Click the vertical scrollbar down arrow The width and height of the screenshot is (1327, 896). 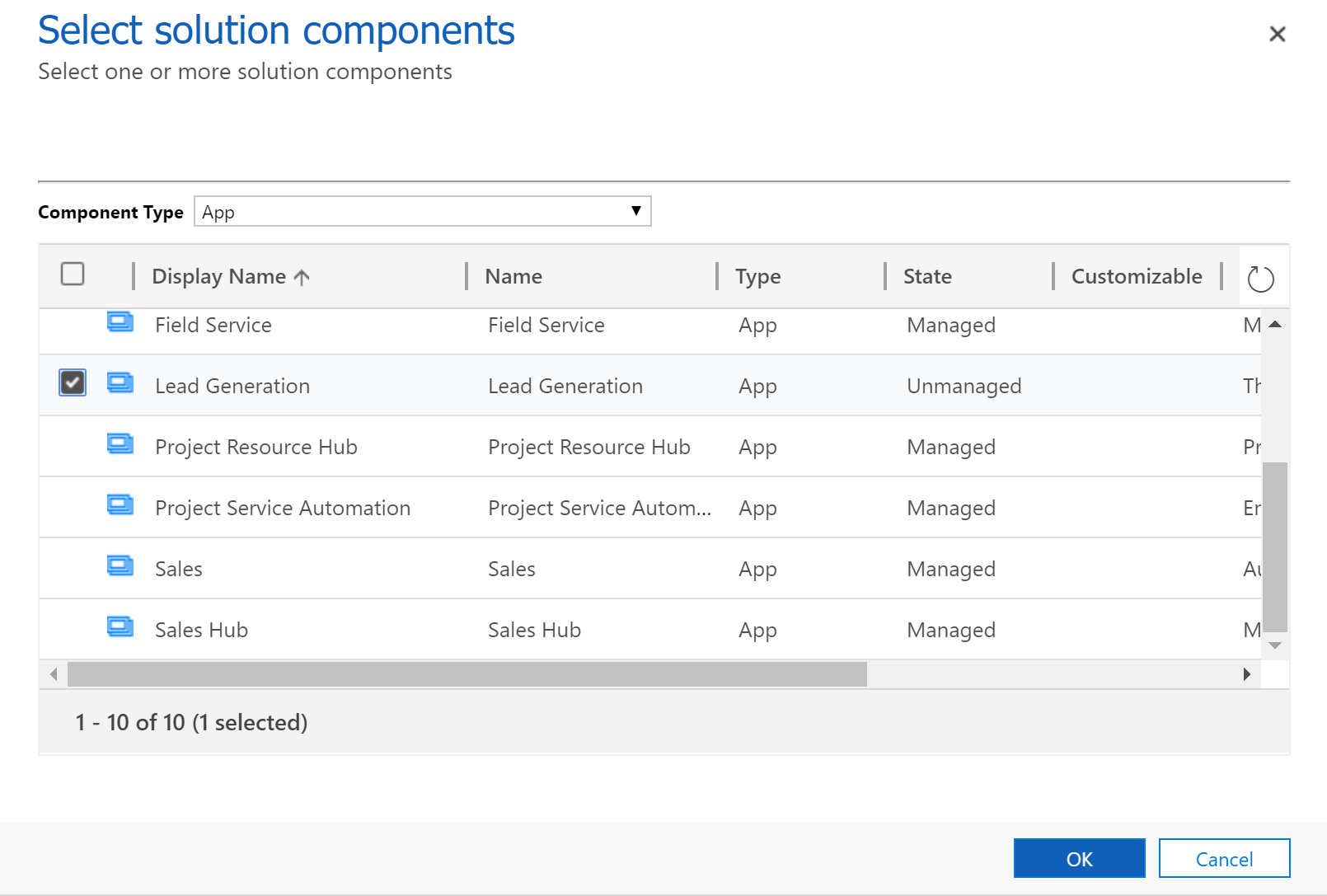coord(1275,645)
